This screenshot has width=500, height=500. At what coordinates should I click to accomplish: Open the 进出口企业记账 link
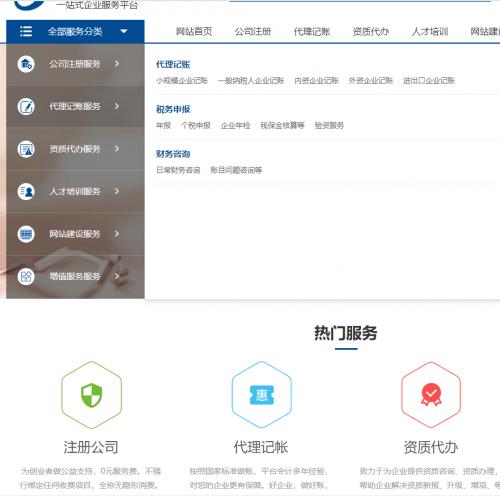coord(429,80)
